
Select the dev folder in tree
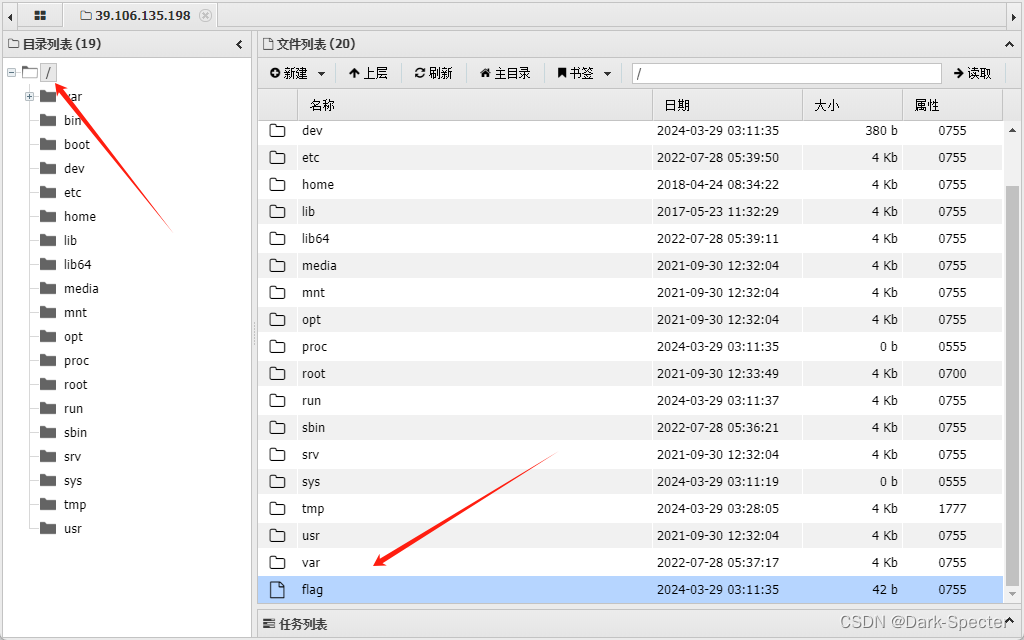tap(74, 168)
